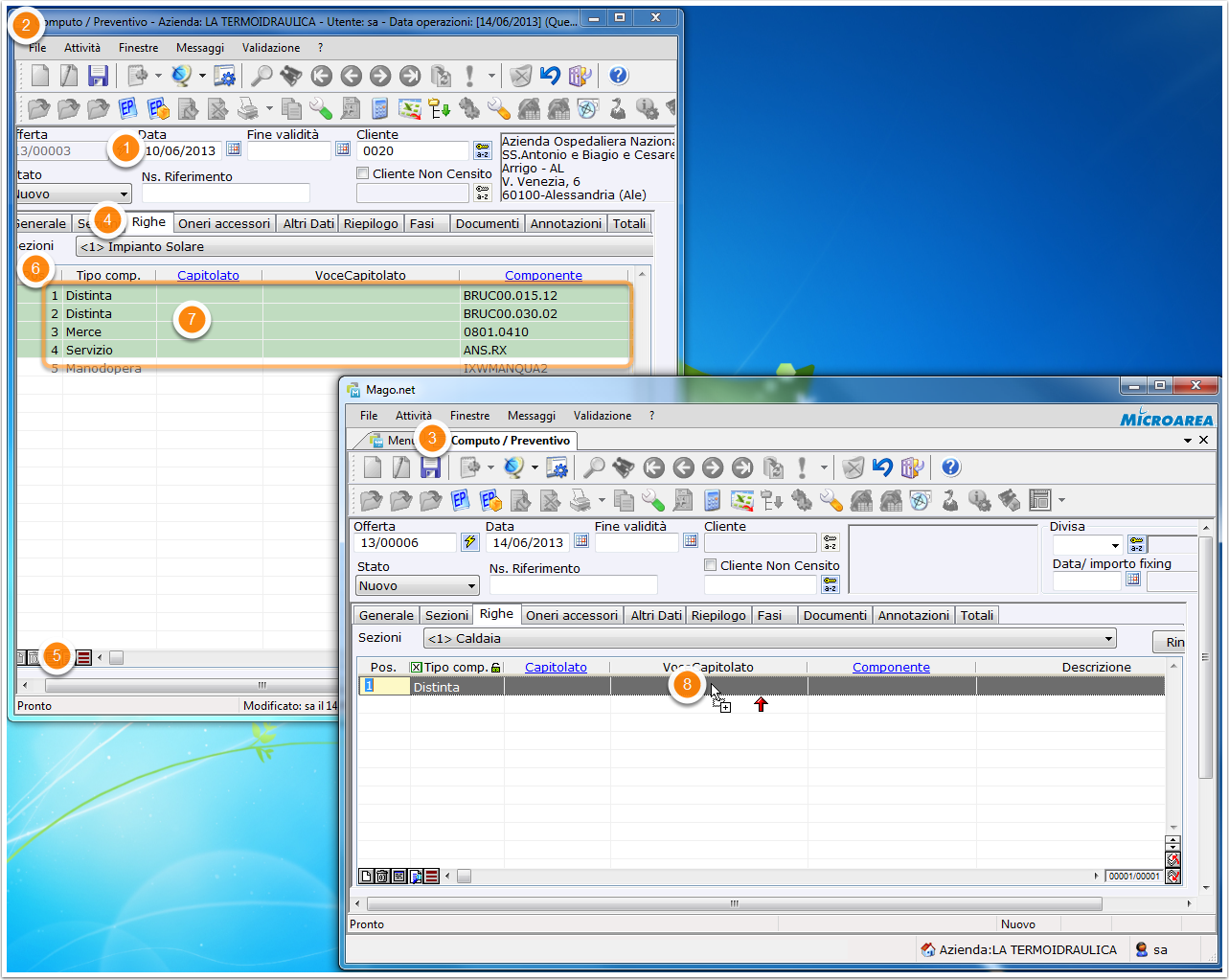
Task: Open dropdown arrow beside exclamation icon in Mago.net
Action: [824, 467]
